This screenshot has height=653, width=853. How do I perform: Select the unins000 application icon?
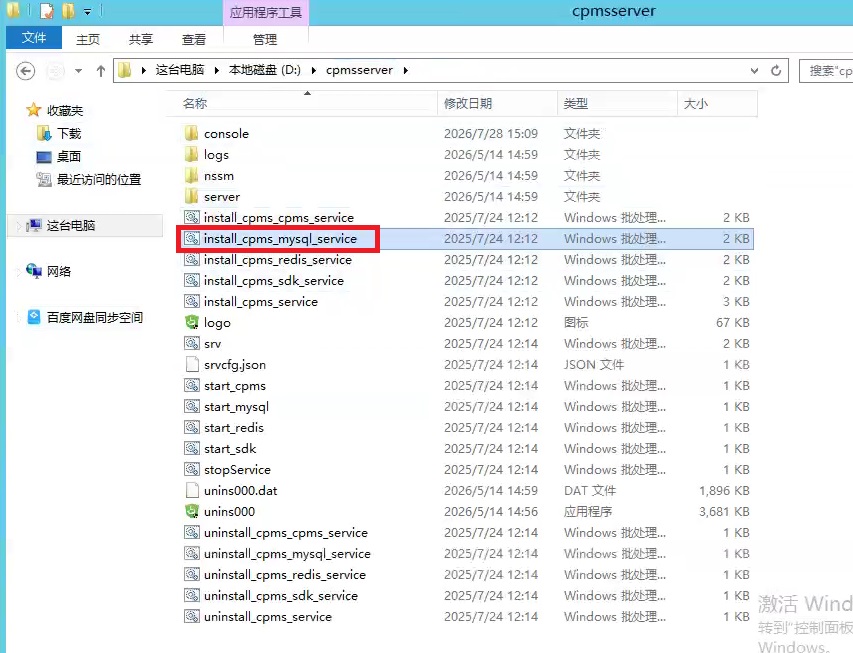pos(191,512)
